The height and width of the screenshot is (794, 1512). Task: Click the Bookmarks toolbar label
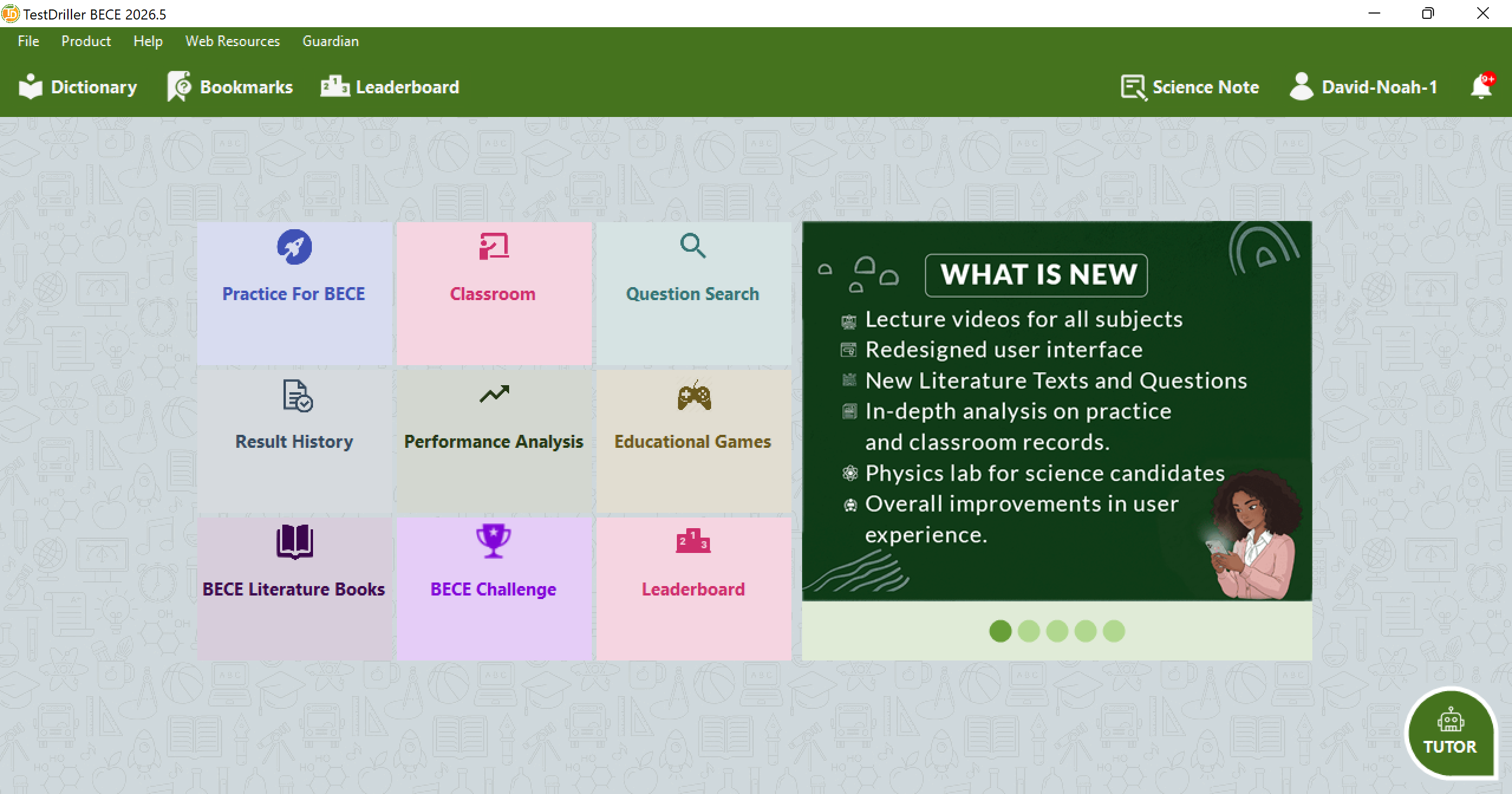click(246, 87)
